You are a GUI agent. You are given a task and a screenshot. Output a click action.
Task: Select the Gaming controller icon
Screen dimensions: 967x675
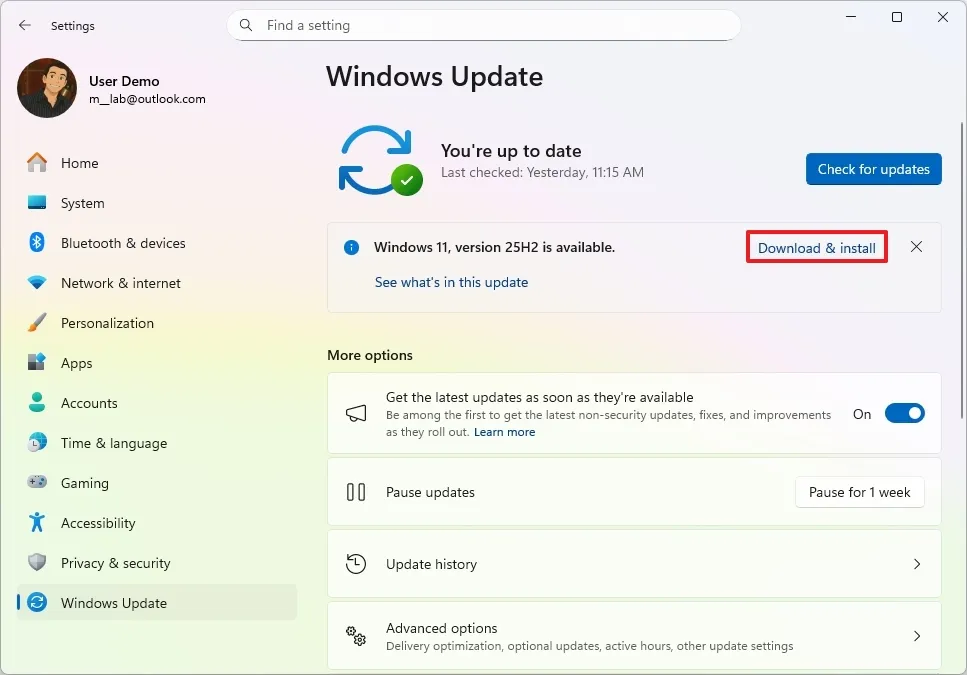(37, 483)
